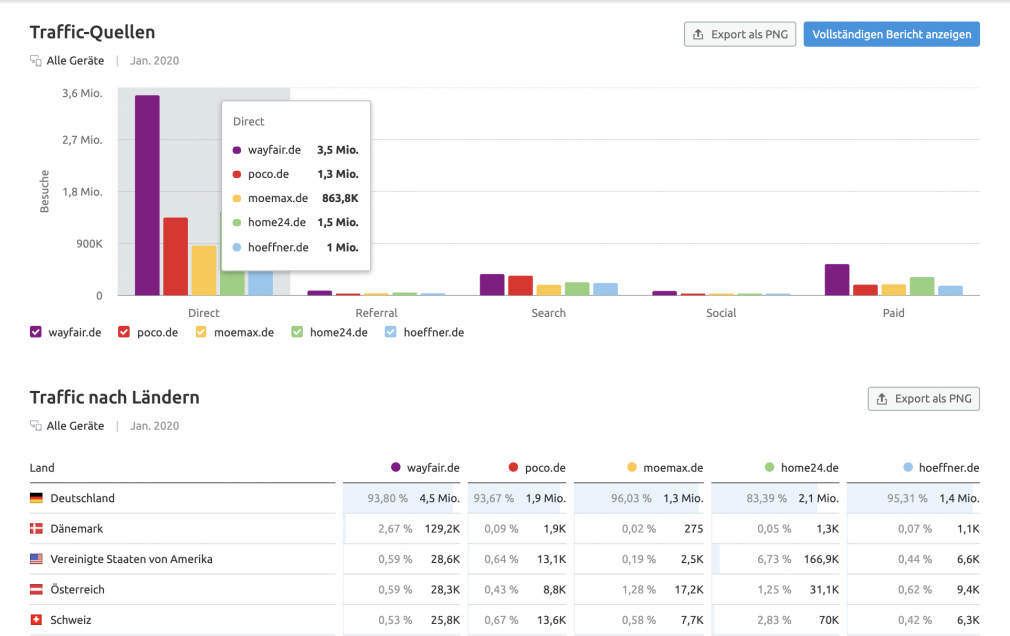
Task: Click Jan. 2020 label under Traffic nach Ländern
Action: click(x=155, y=426)
